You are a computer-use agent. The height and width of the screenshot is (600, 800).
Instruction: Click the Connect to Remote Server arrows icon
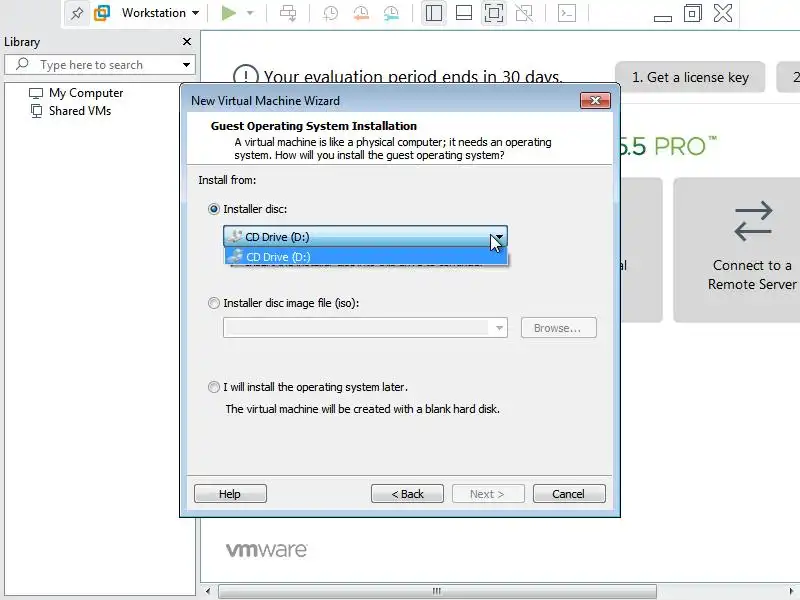753,220
